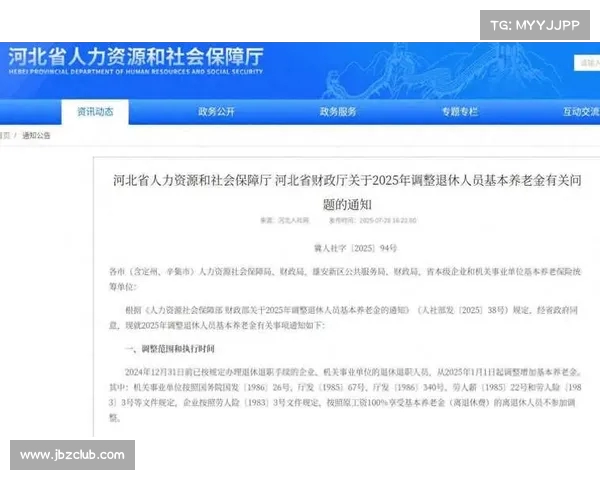Click the source label 河北人社网
The width and height of the screenshot is (600, 480).
point(285,220)
